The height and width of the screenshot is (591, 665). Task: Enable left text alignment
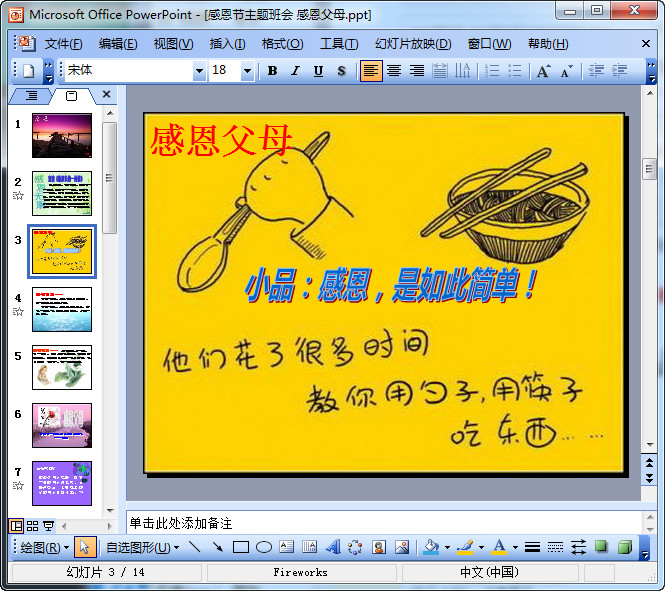(x=371, y=71)
